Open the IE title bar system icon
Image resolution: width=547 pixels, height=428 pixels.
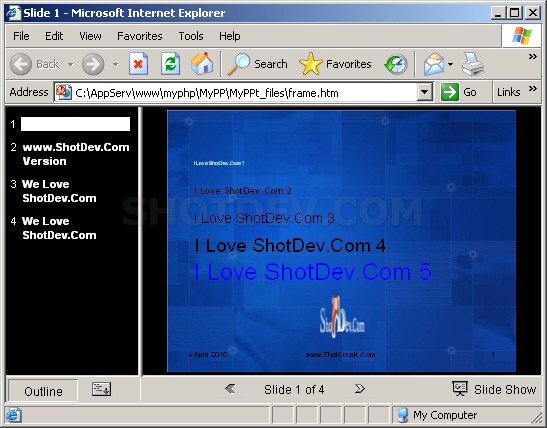pyautogui.click(x=14, y=13)
